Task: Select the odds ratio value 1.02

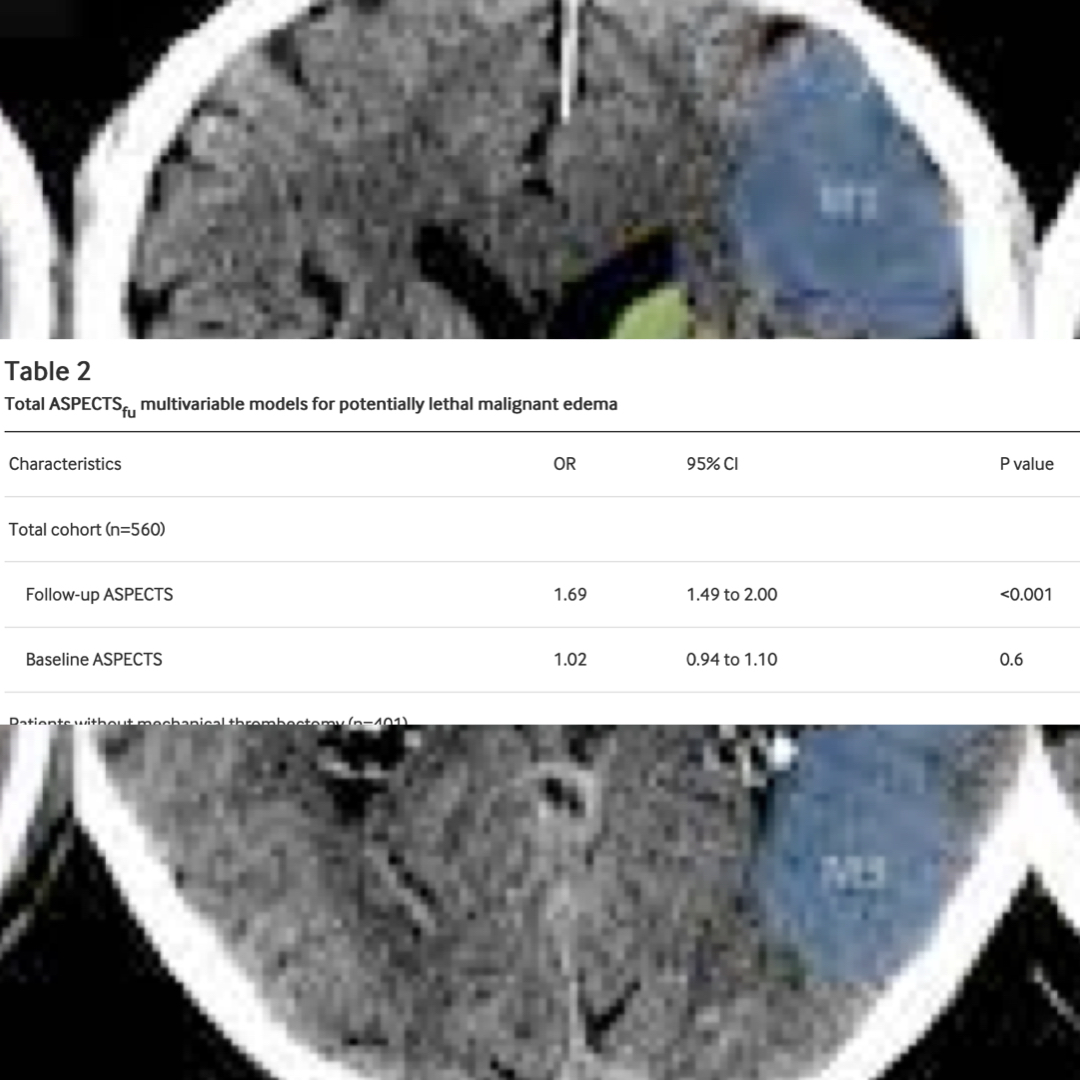Action: pyautogui.click(x=570, y=659)
